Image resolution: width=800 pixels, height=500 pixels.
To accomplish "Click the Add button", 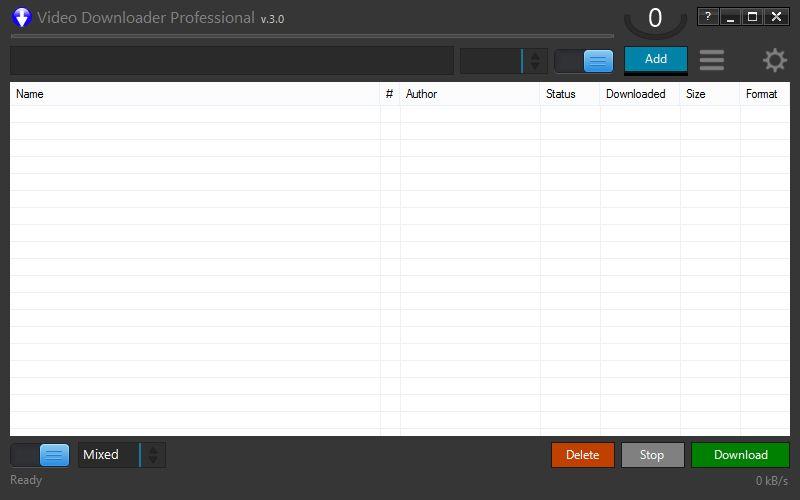I will click(x=656, y=59).
